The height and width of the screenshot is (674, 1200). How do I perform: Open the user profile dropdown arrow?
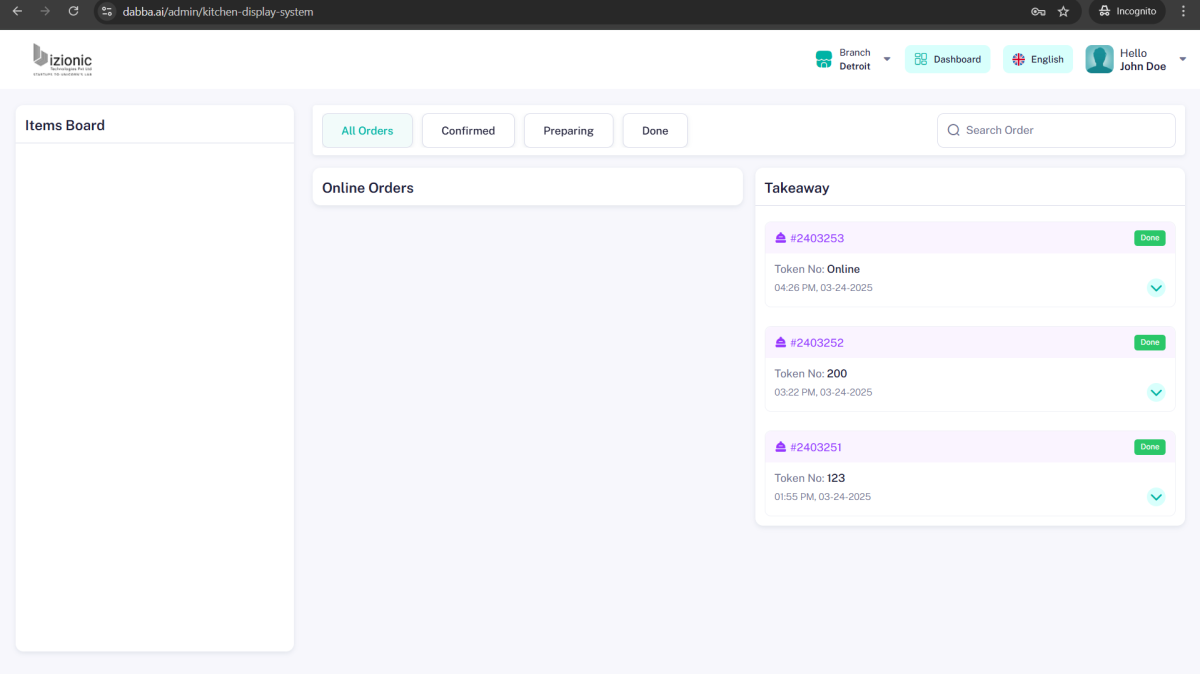click(x=1183, y=60)
